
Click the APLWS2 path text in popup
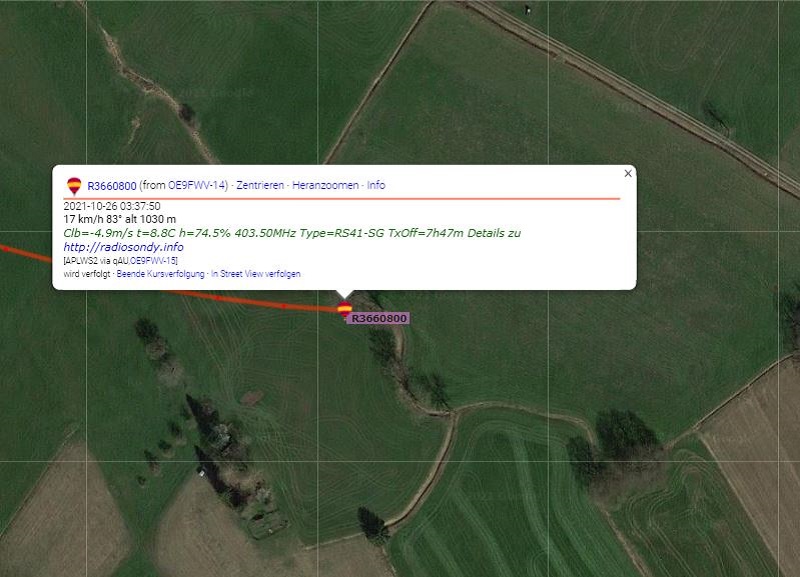pos(120,261)
